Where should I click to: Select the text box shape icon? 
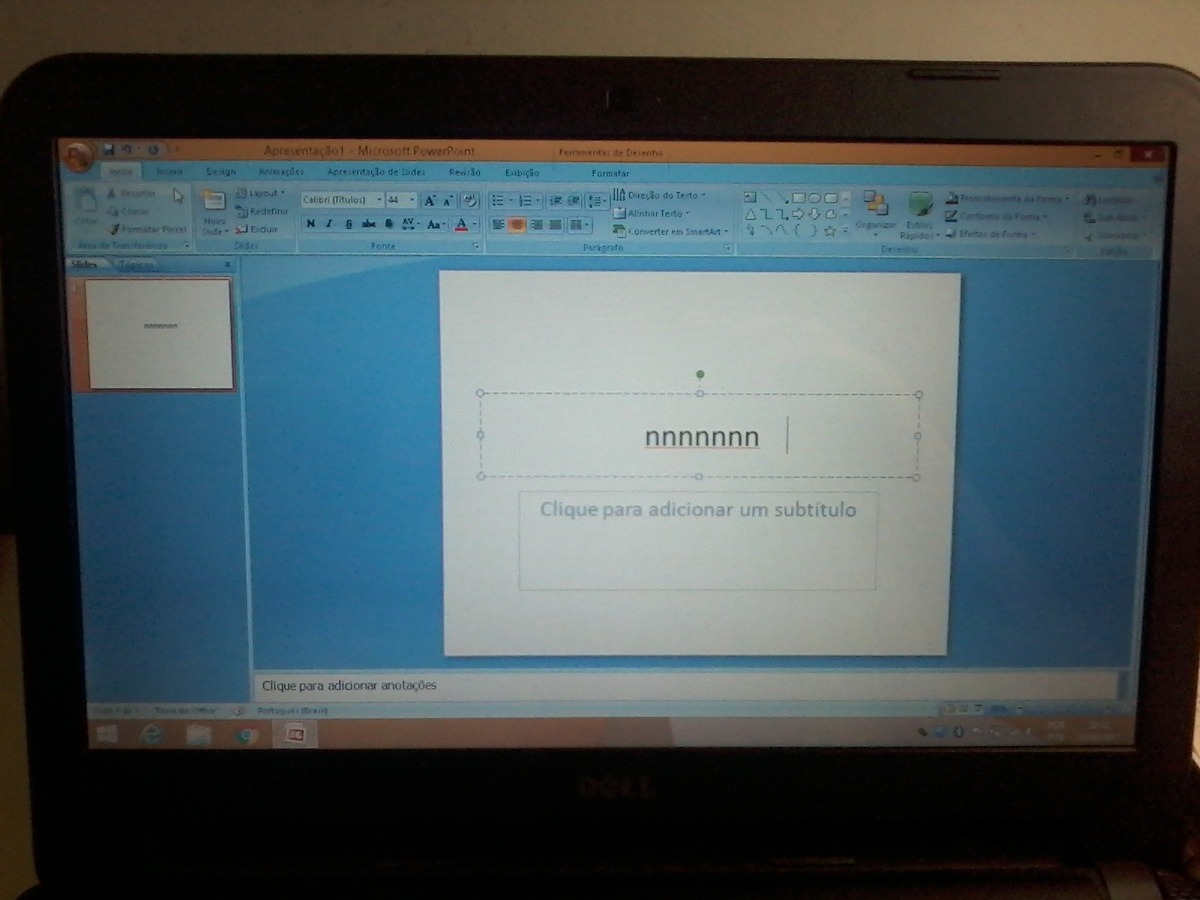[751, 198]
